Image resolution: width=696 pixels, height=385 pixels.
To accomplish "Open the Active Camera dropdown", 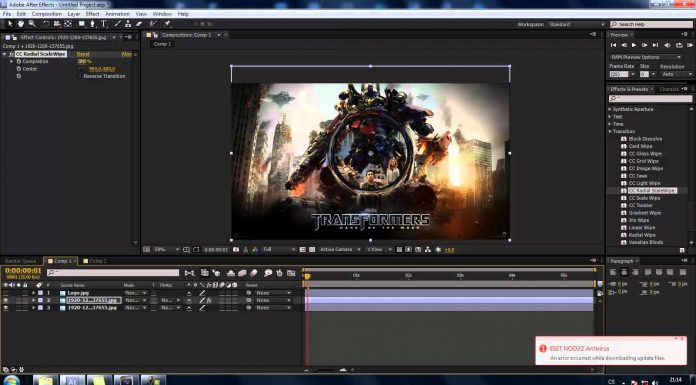I will click(340, 250).
